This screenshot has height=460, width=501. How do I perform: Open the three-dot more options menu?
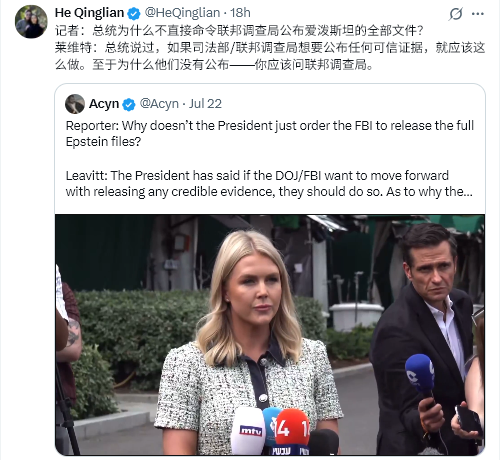pos(478,14)
